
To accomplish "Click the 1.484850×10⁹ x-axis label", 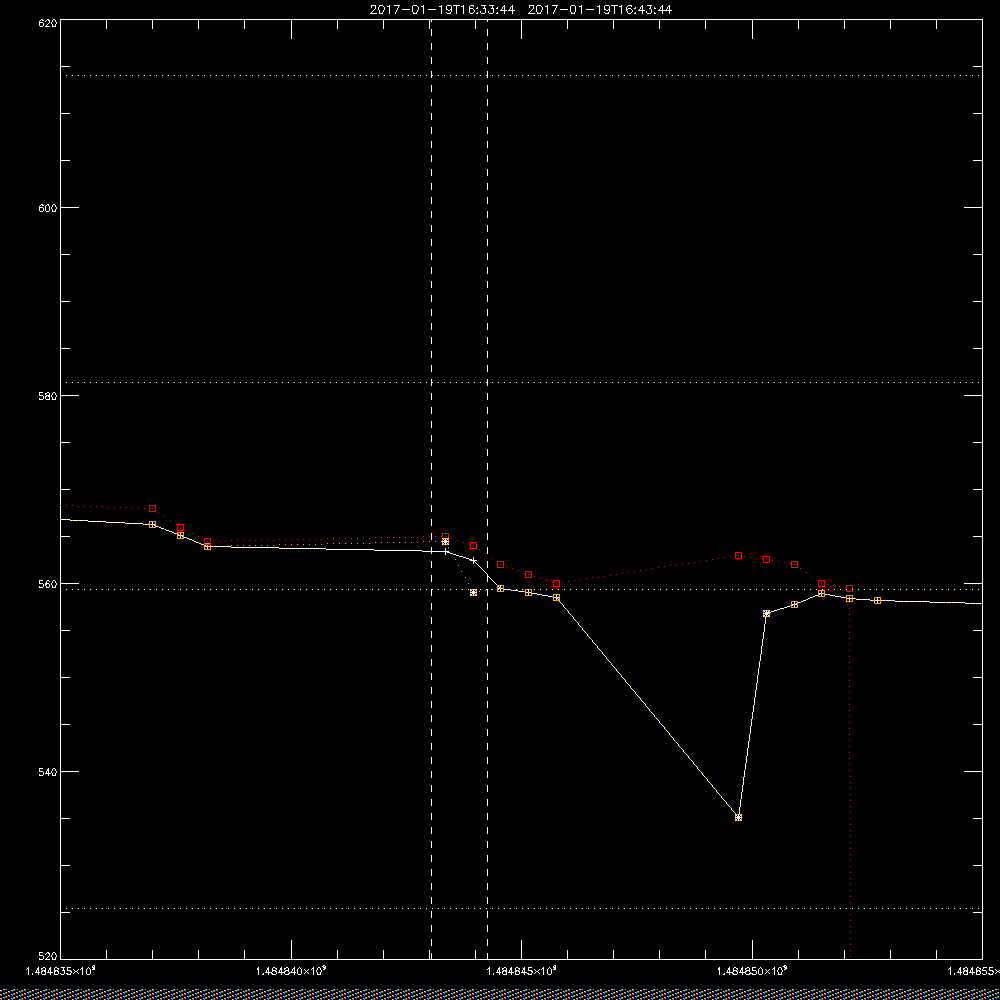I will tap(753, 971).
